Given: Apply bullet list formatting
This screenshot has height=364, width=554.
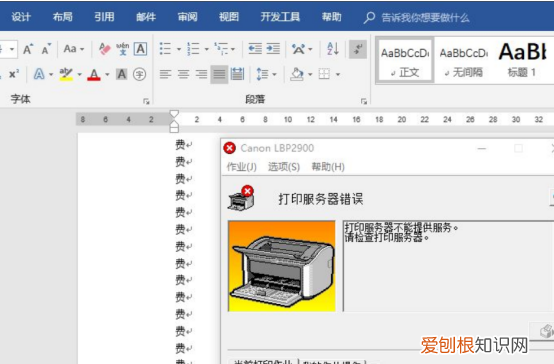Looking at the screenshot, I should 165,49.
